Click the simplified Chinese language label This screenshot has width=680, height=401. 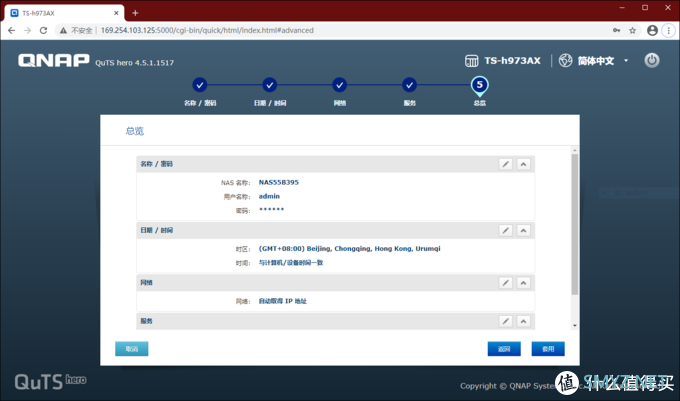point(596,61)
